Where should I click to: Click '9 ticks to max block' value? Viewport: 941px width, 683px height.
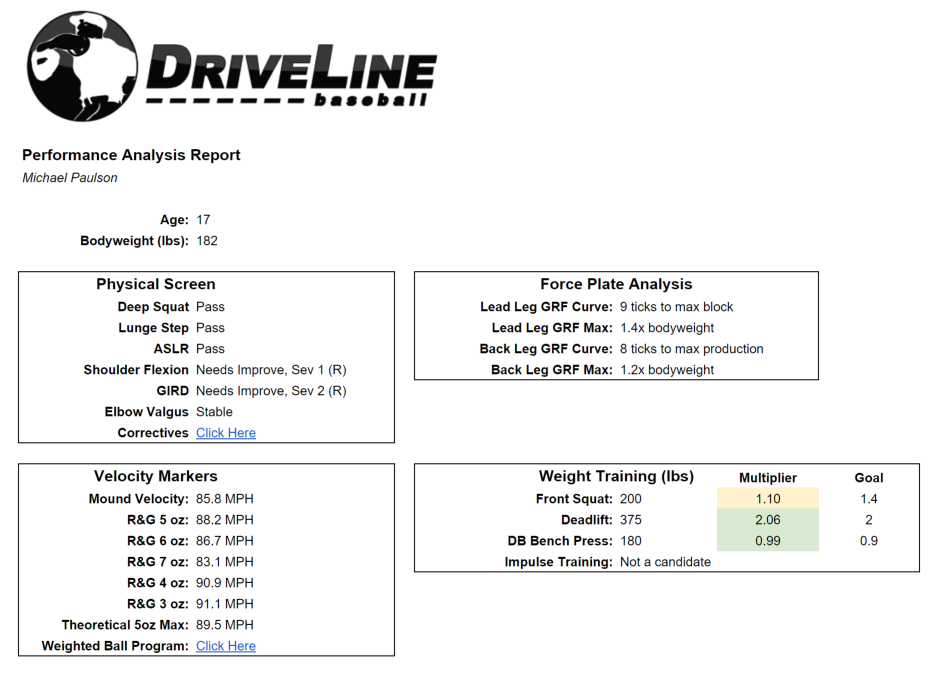676,307
